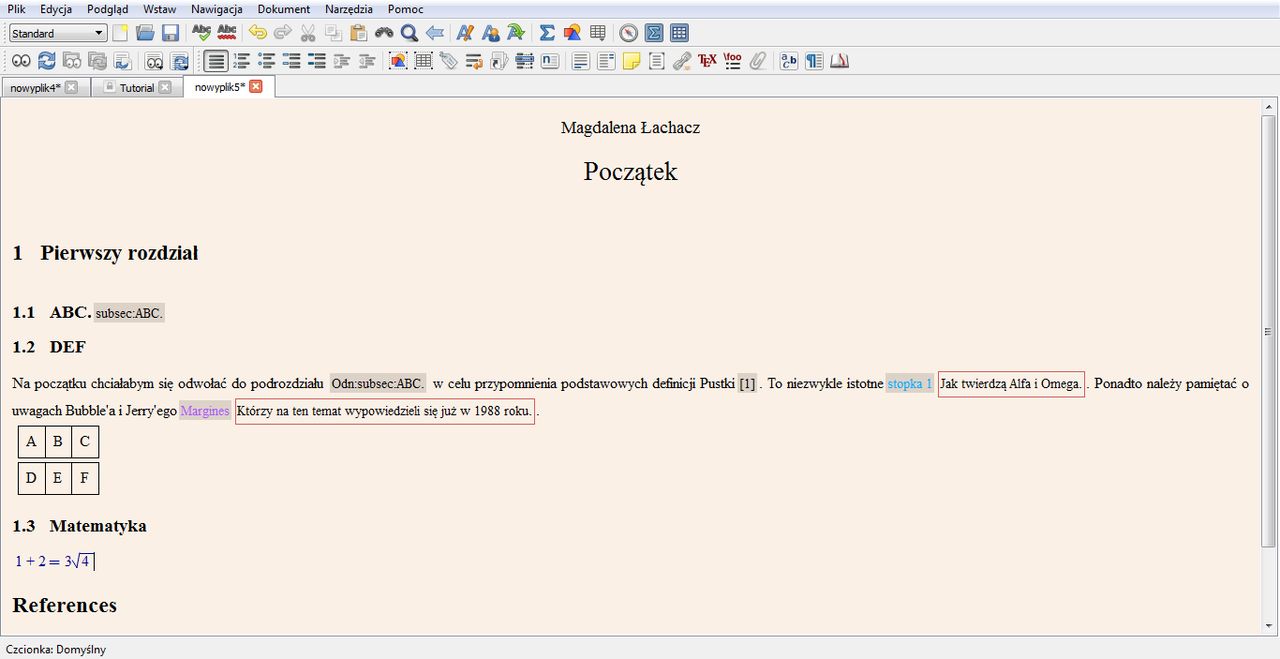Insert nomenclature entry icon
Screen dimensions: 1280x659
tap(550, 61)
